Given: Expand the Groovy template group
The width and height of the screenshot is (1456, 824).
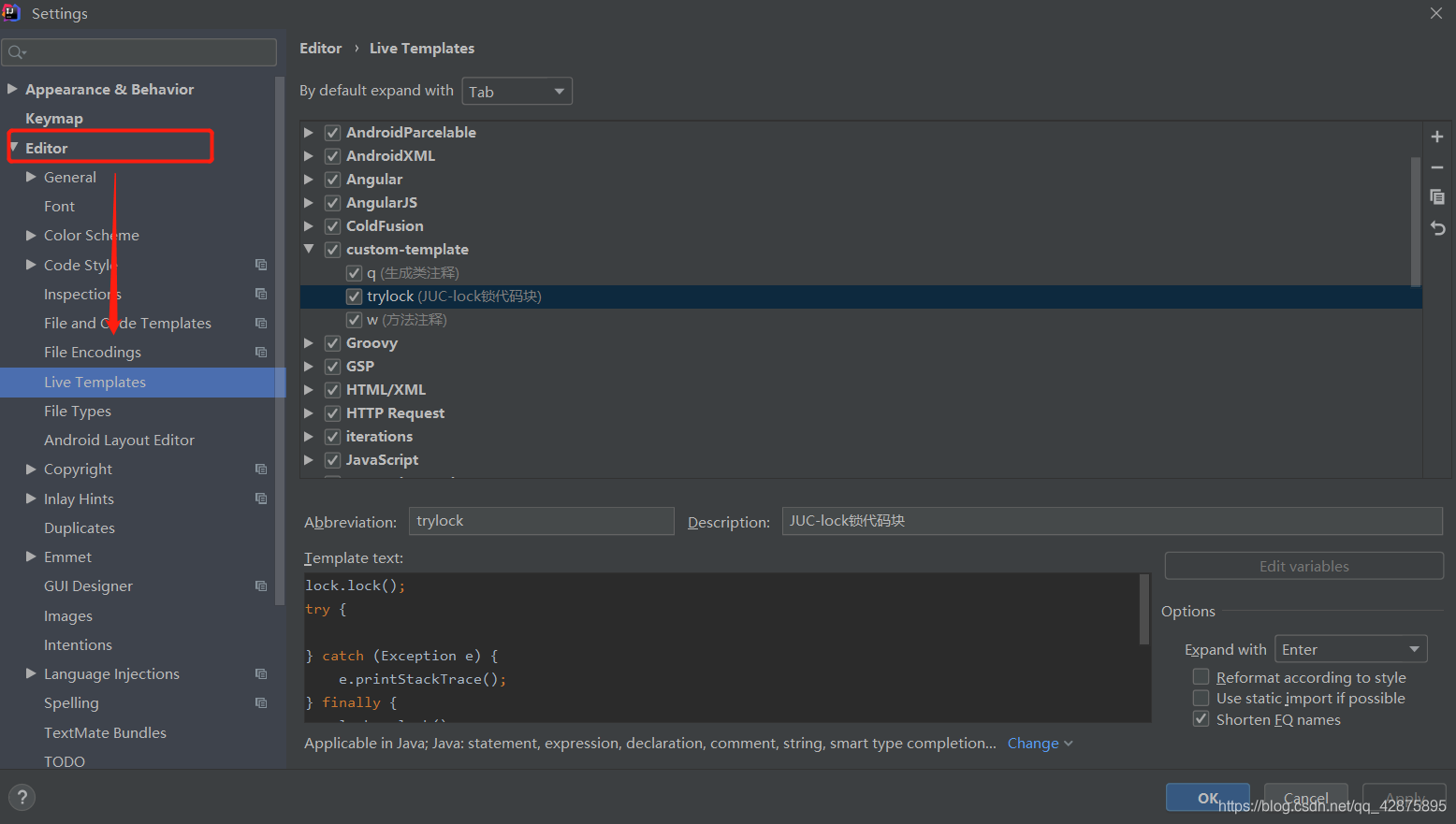Looking at the screenshot, I should tap(309, 343).
